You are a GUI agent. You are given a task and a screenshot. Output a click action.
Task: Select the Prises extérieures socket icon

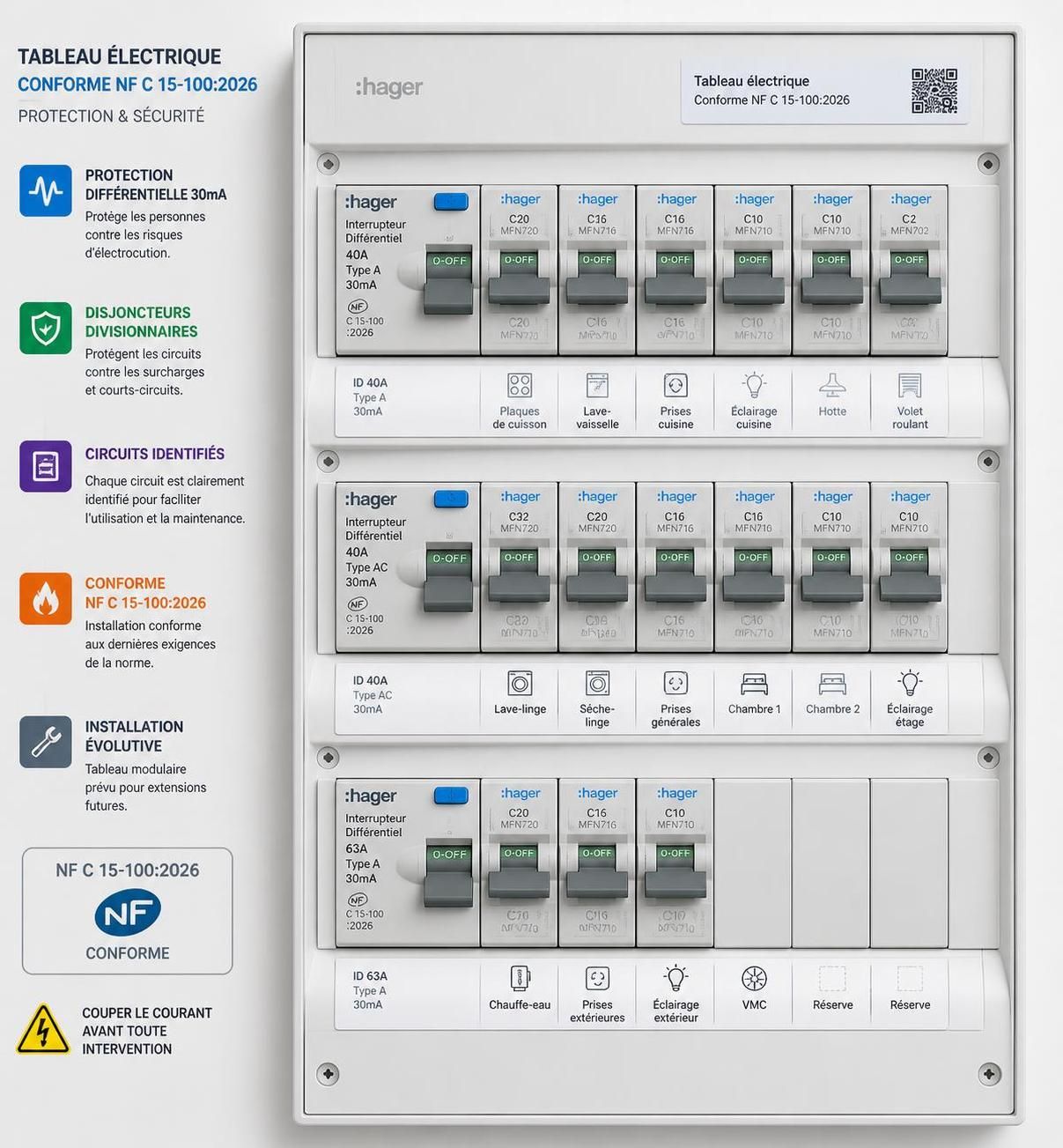coord(597,978)
